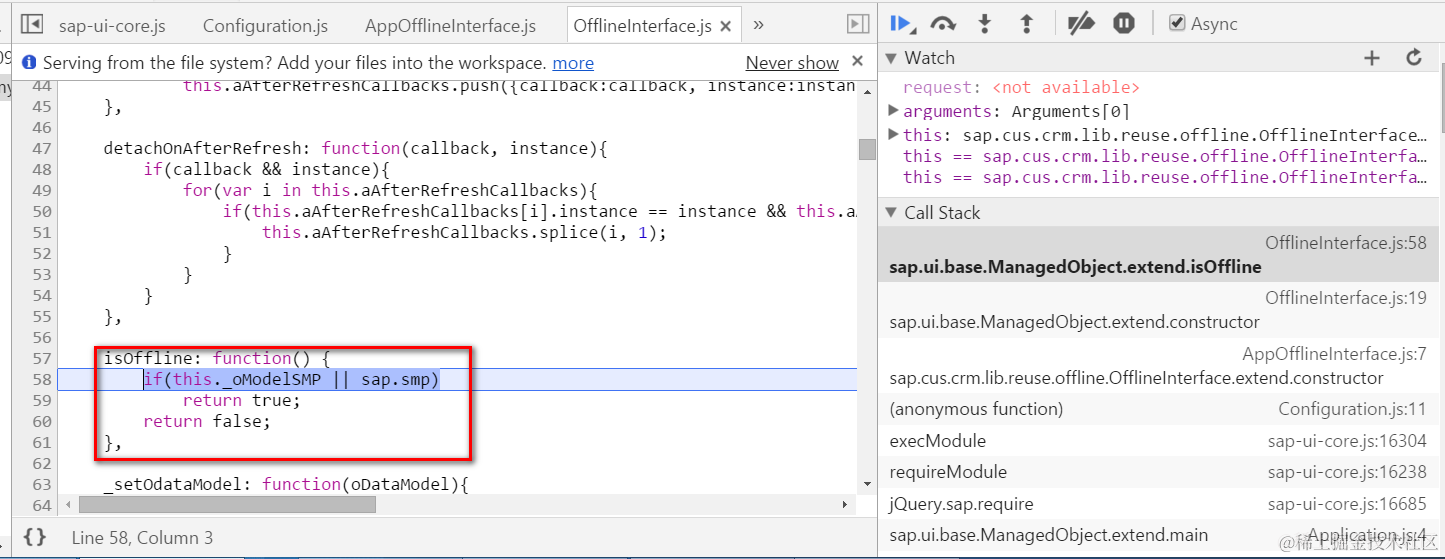Image resolution: width=1445 pixels, height=559 pixels.
Task: Switch to the sap-ui-core.js tab
Action: 112,26
